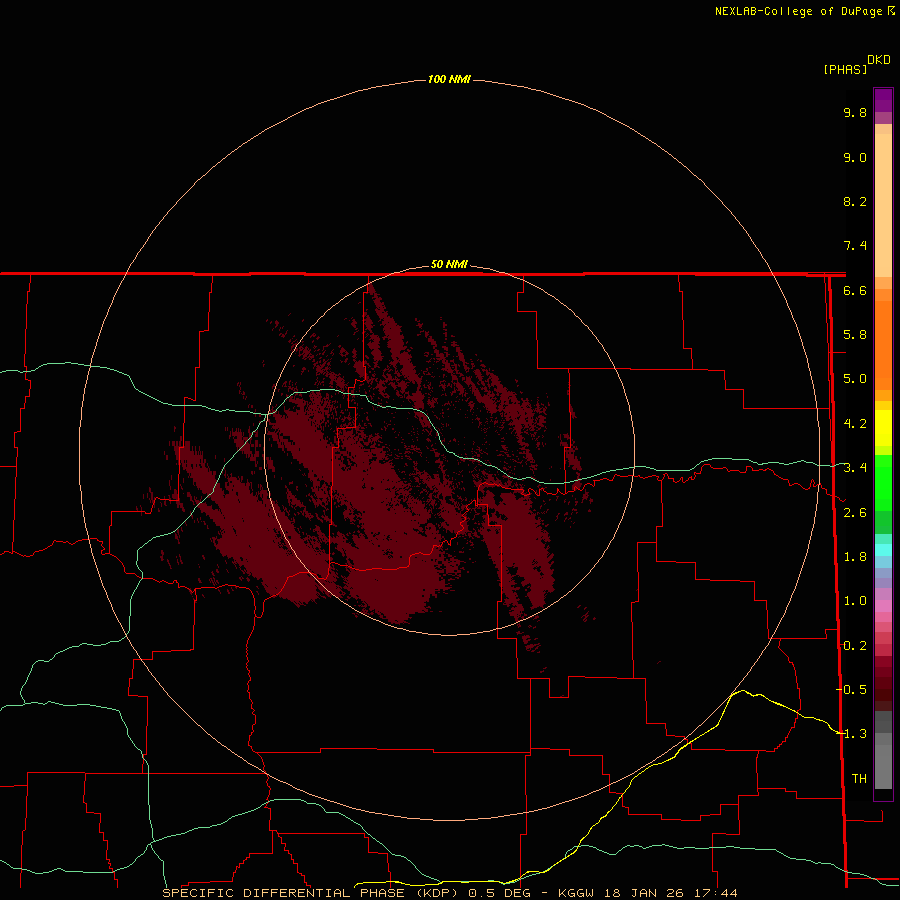Click the pink segment of the color bar
The height and width of the screenshot is (900, 900).
pyautogui.click(x=883, y=606)
